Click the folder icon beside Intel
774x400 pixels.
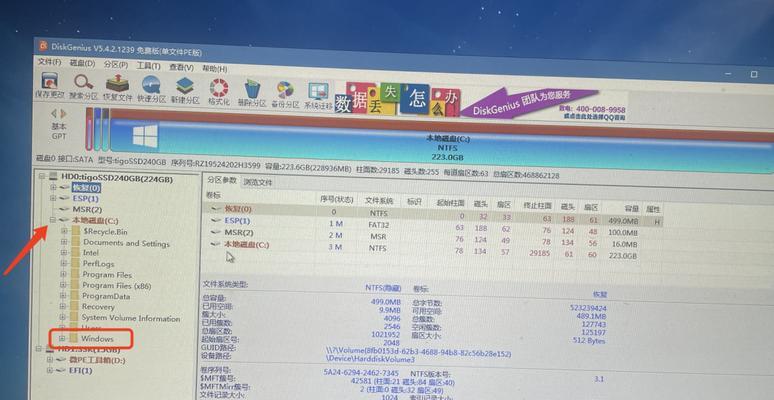(x=75, y=252)
